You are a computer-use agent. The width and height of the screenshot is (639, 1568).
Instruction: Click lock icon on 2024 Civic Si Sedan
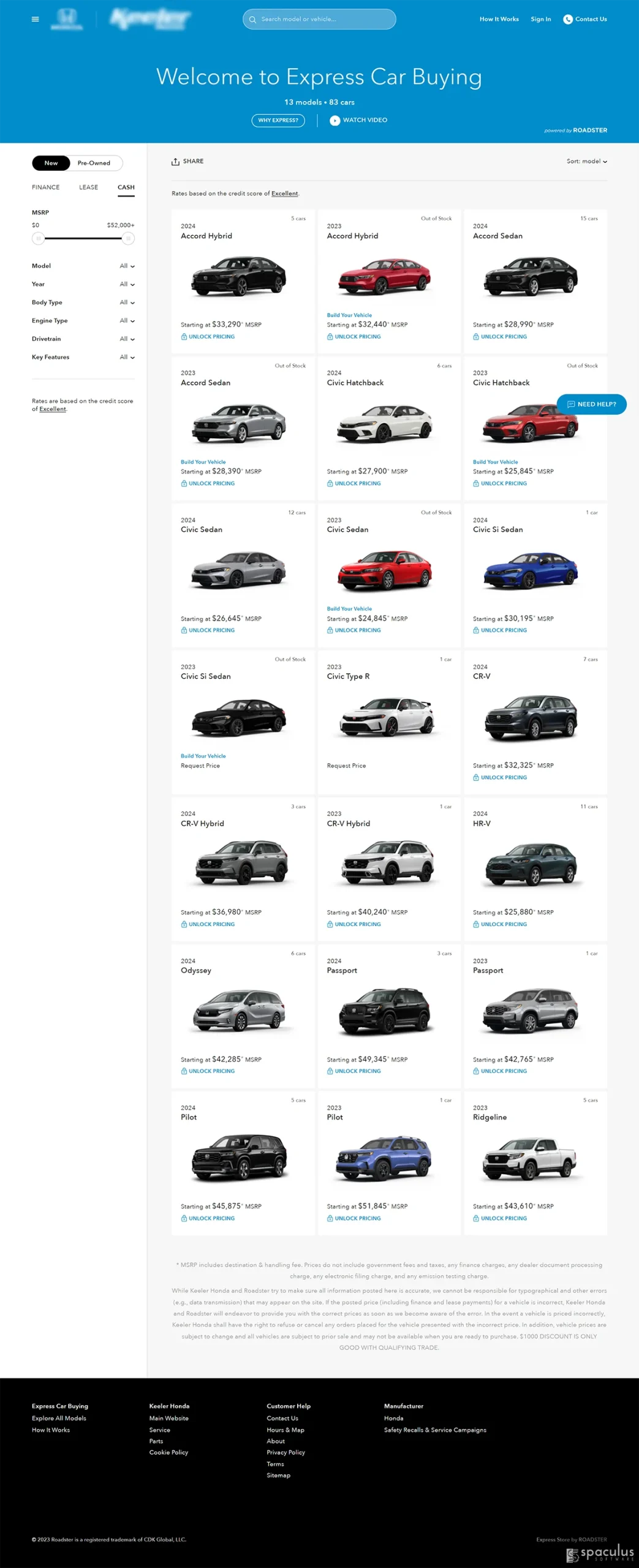pos(476,630)
